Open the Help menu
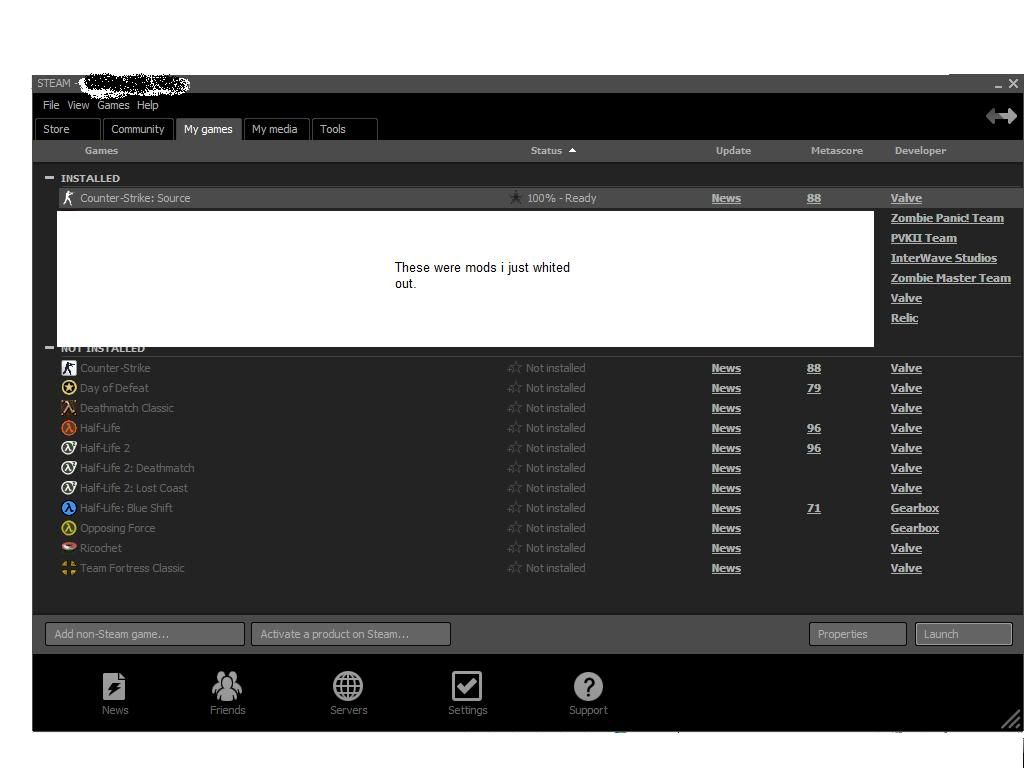The height and width of the screenshot is (768, 1024). (148, 105)
